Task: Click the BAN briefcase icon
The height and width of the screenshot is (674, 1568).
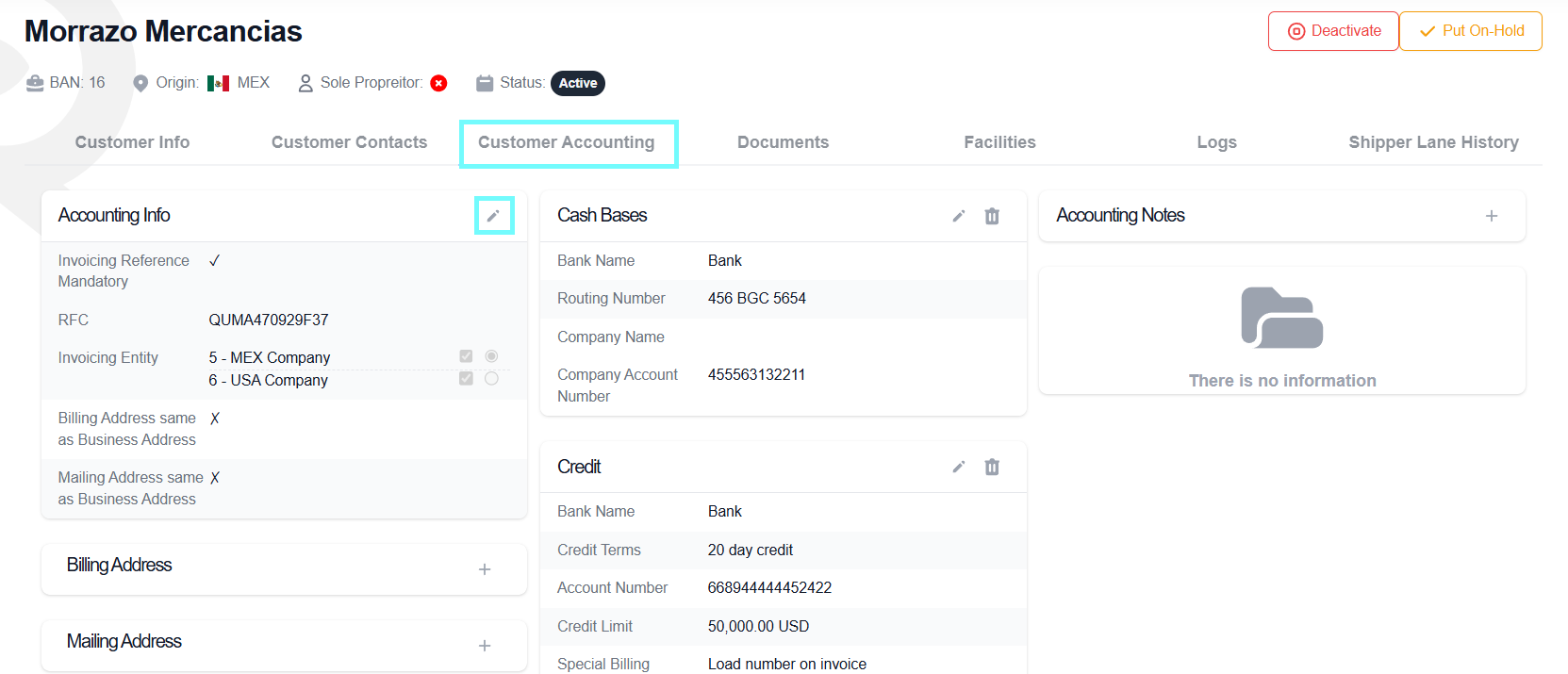Action: [35, 83]
